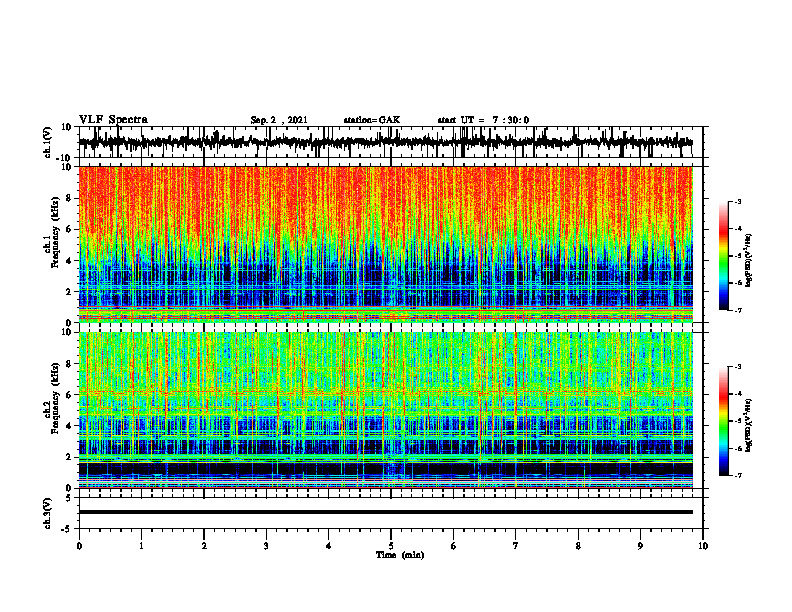
Task: Click the "8" kHz tick of ch.1 spectrogram
Action: (x=70, y=198)
